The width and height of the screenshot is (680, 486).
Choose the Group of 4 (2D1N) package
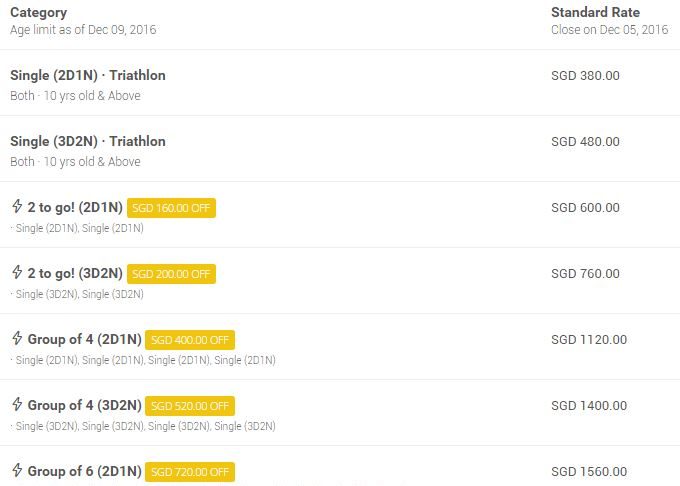click(84, 340)
